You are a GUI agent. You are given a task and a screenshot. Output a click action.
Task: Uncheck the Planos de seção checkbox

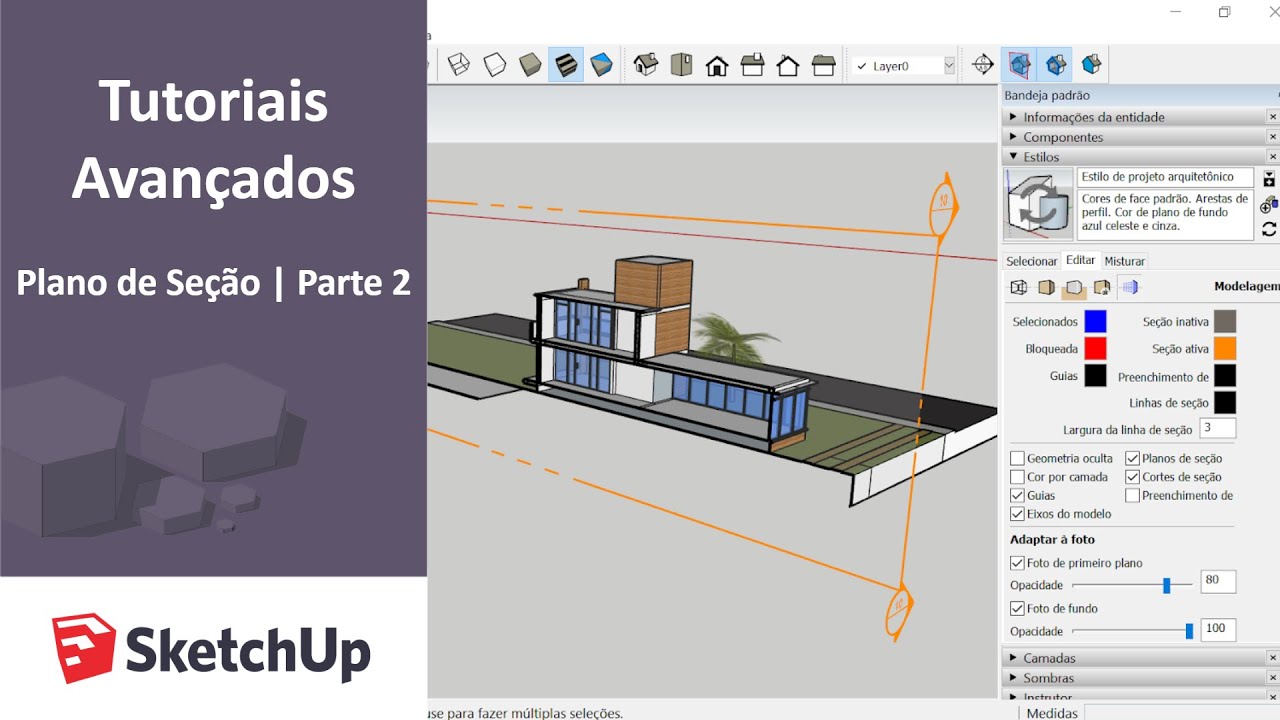pos(1132,459)
